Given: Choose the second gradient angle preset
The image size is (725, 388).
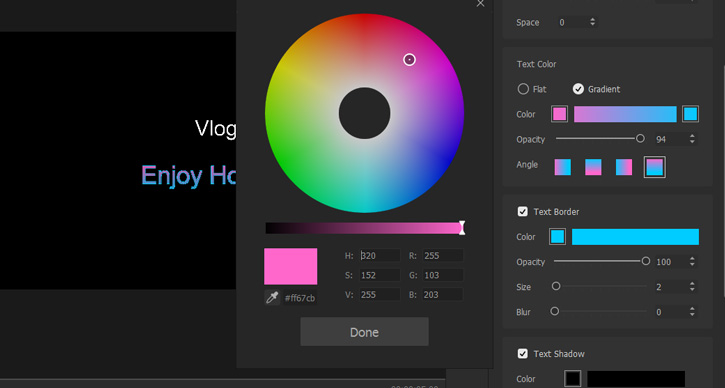Looking at the screenshot, I should pyautogui.click(x=593, y=167).
